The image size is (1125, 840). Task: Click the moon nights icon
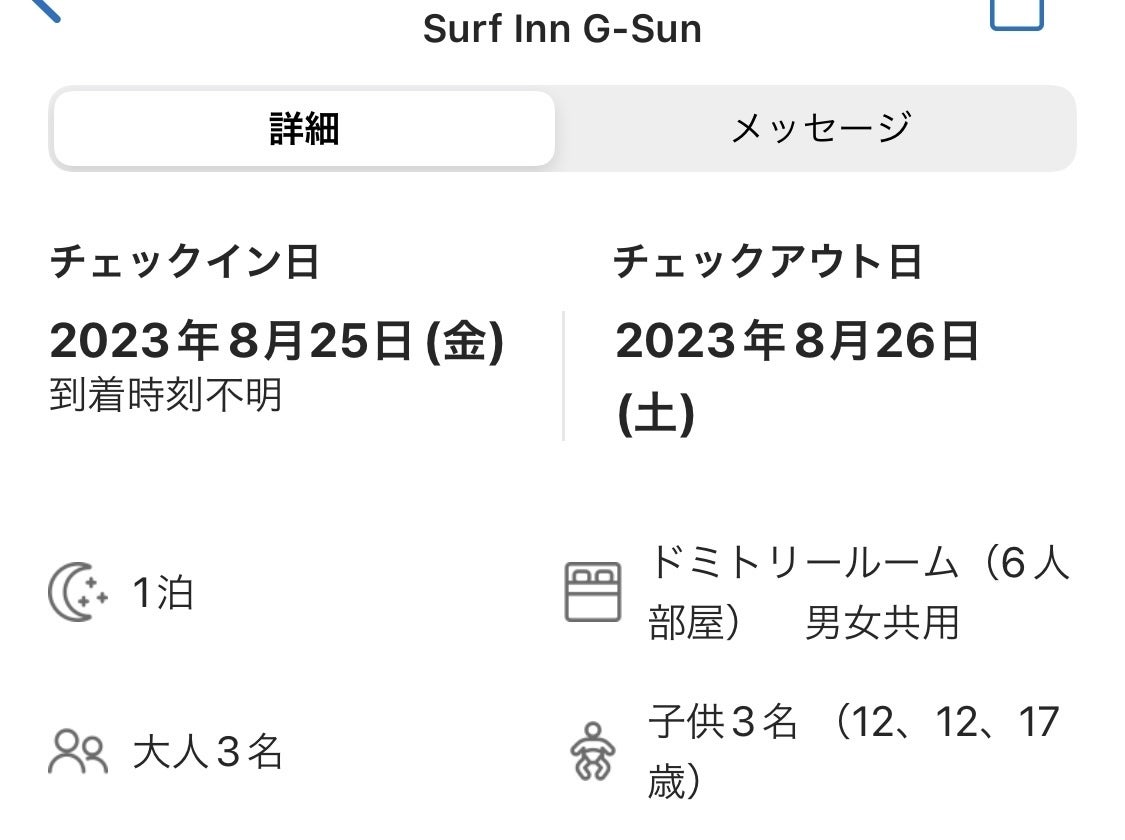78,593
